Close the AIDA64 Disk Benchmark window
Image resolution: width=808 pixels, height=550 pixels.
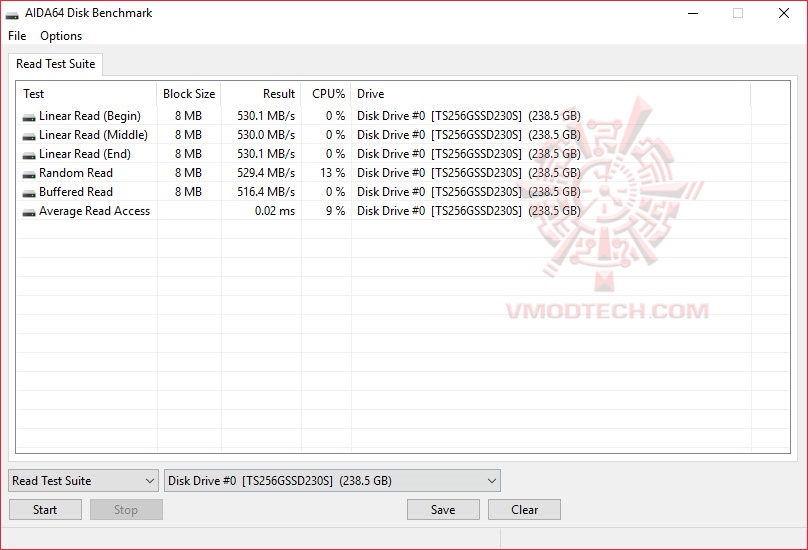[x=783, y=13]
